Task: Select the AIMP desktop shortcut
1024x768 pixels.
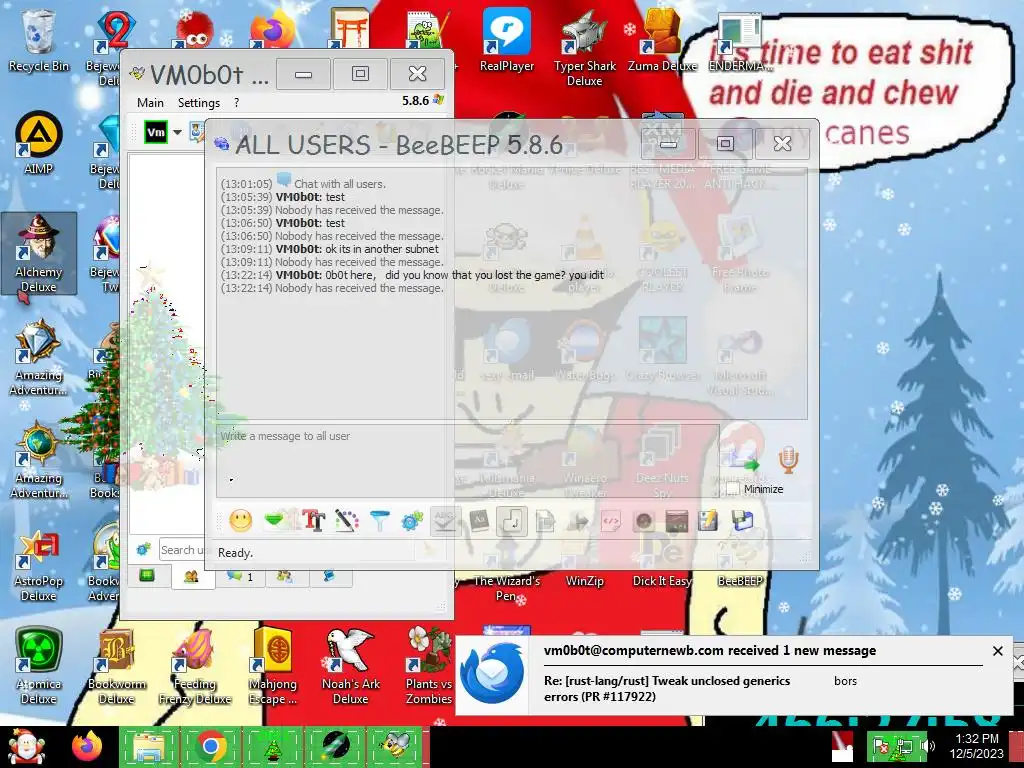Action: coord(39,144)
